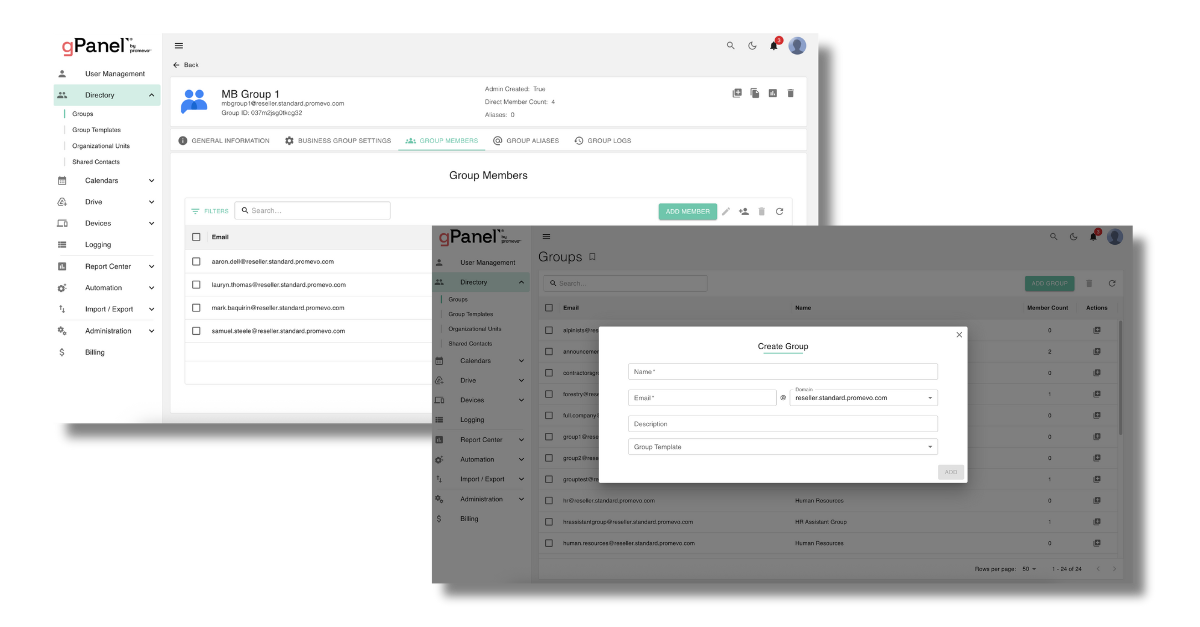
Task: Expand Administration in Group Members window sidebar
Action: [151, 331]
